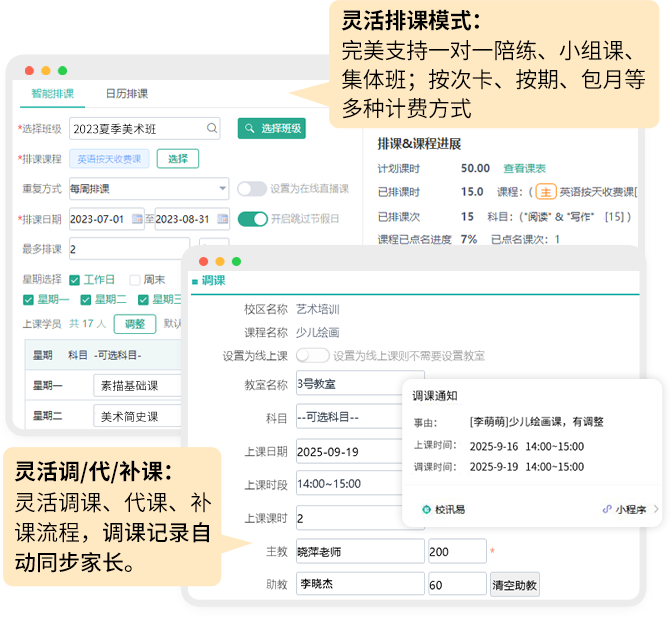Open the calendar picker for end date 2023-08-31
671x617 pixels.
pyautogui.click(x=222, y=219)
